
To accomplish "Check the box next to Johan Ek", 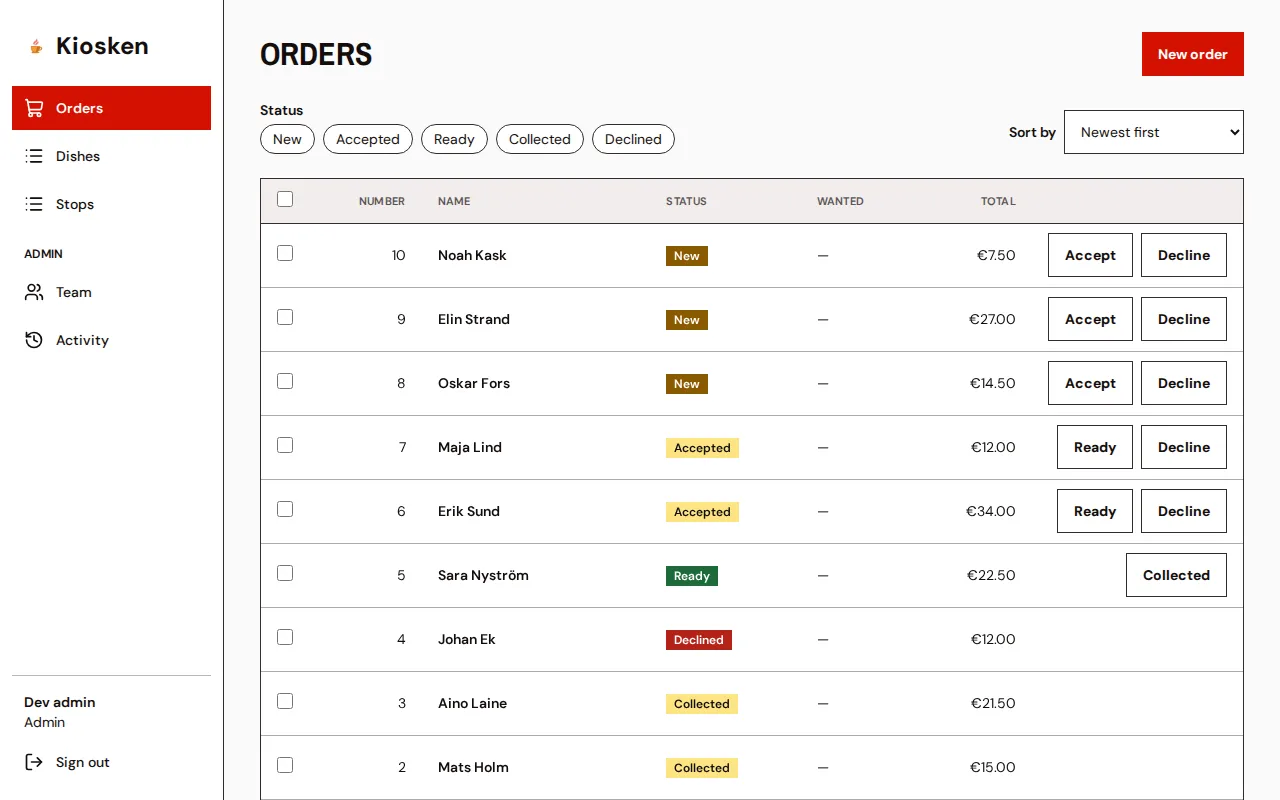I will pyautogui.click(x=285, y=637).
